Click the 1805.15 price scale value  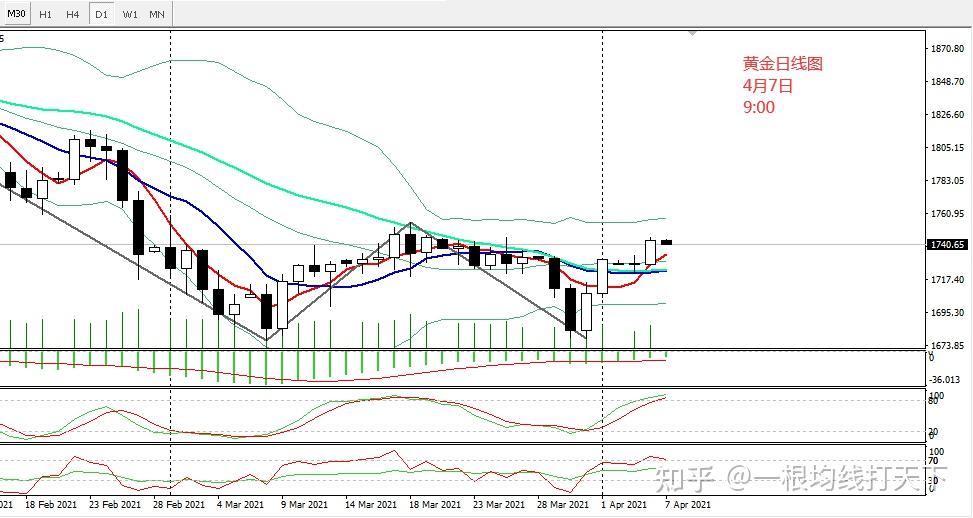(947, 147)
